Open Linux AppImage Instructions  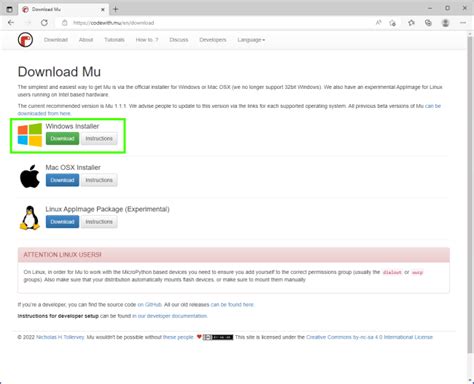pos(99,222)
